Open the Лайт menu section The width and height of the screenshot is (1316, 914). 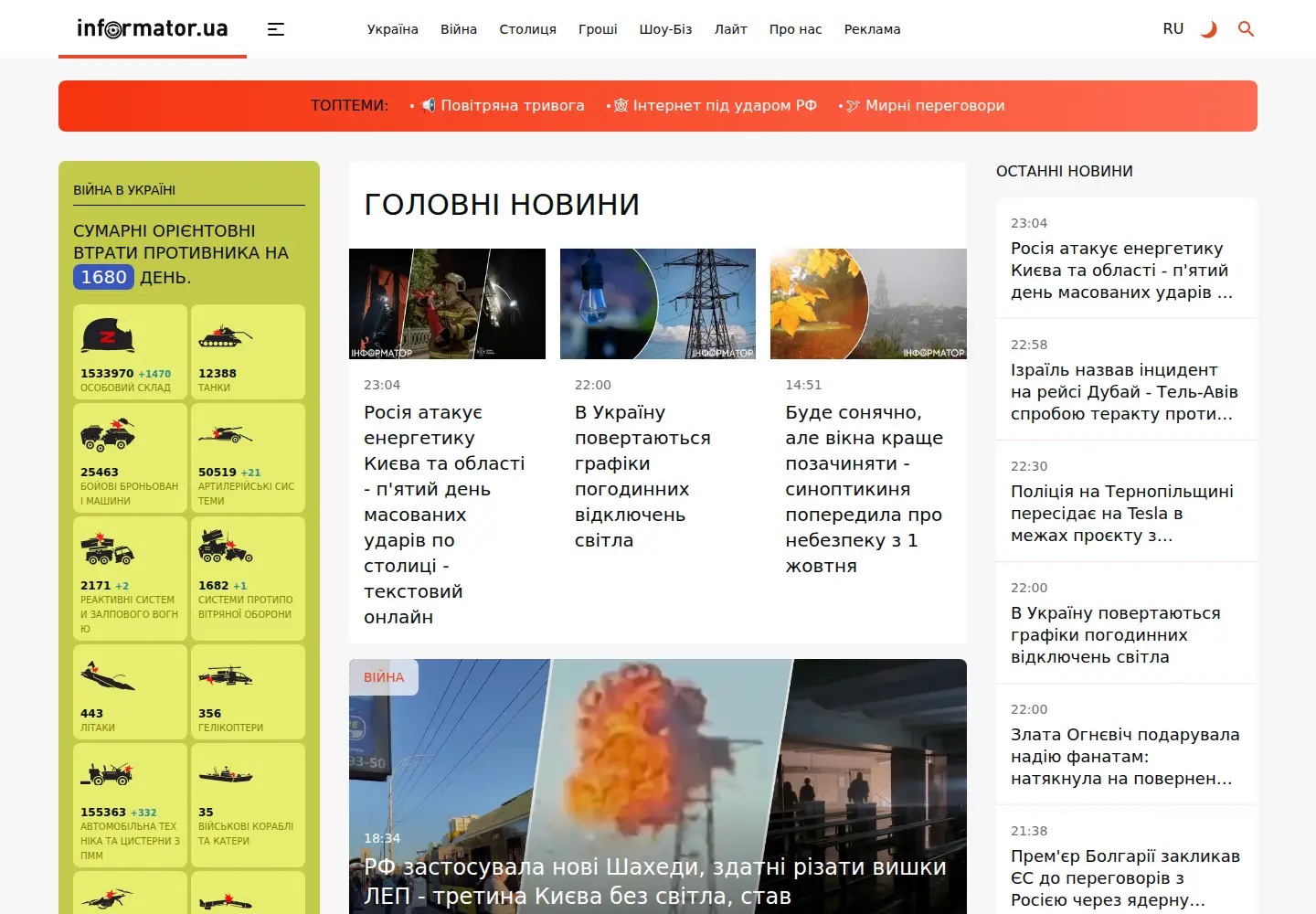click(x=730, y=29)
